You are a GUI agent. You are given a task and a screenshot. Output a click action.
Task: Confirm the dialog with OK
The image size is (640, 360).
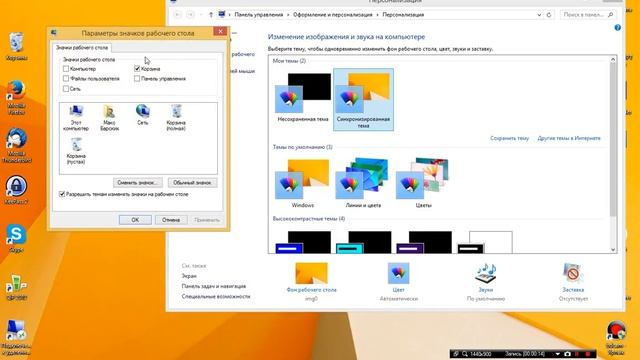point(135,220)
